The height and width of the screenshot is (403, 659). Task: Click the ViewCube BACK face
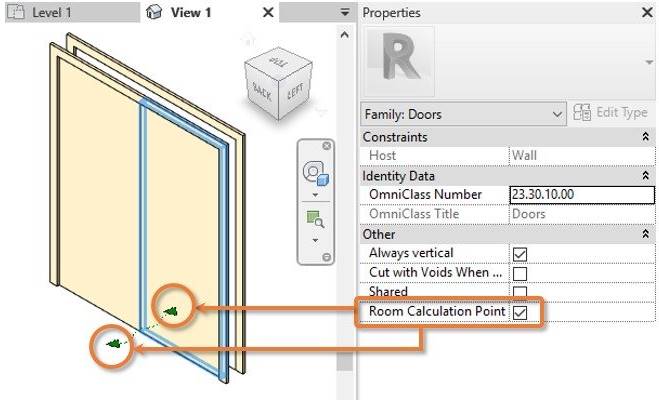tap(261, 91)
